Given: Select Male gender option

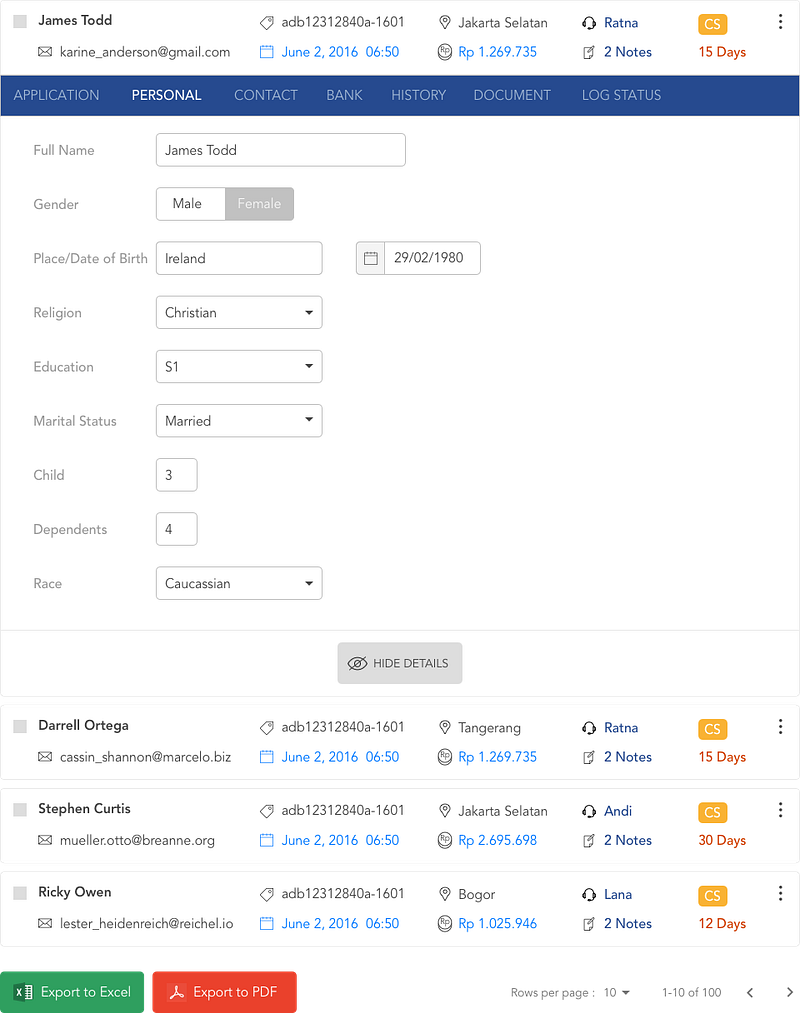Looking at the screenshot, I should tap(191, 204).
